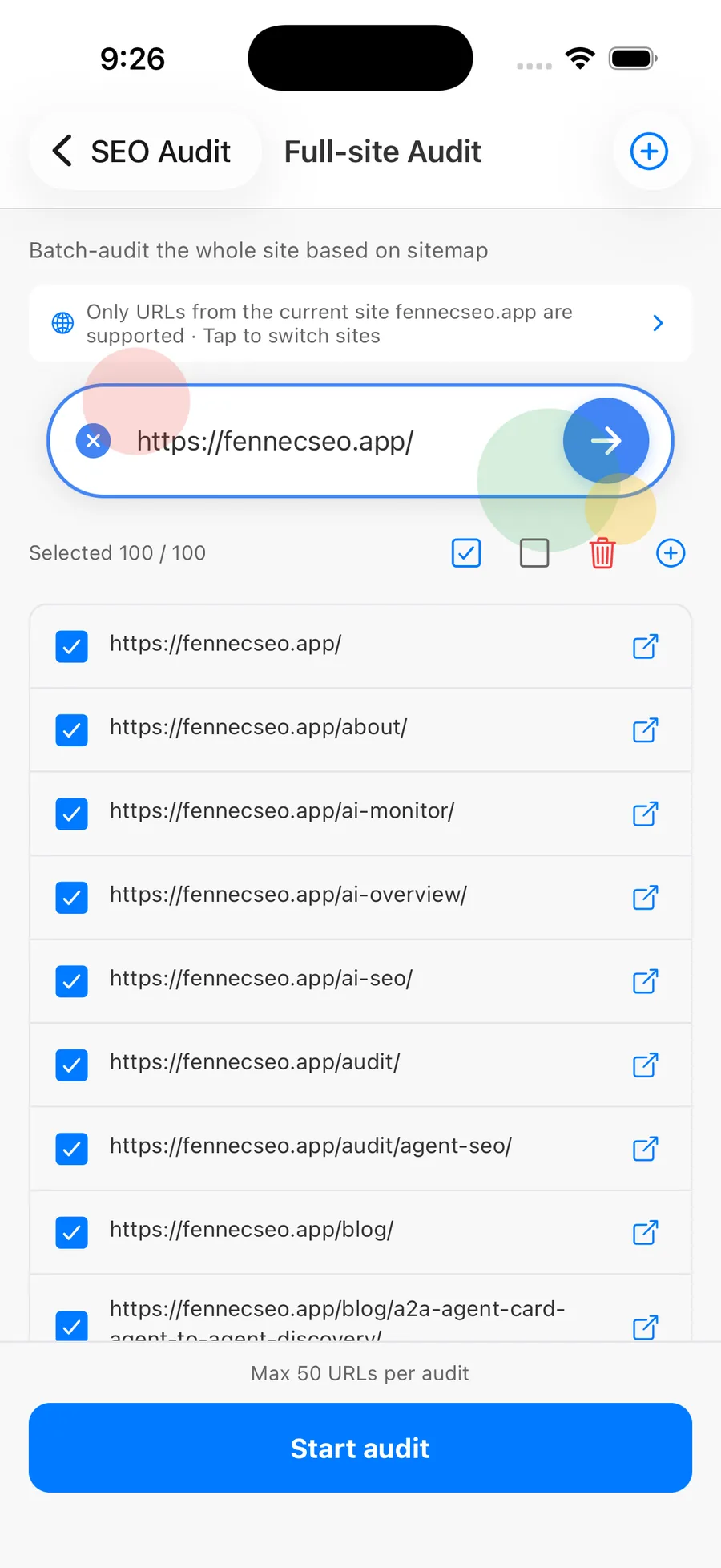The image size is (721, 1568).
Task: Delete selected URLs with trash icon
Action: [602, 553]
